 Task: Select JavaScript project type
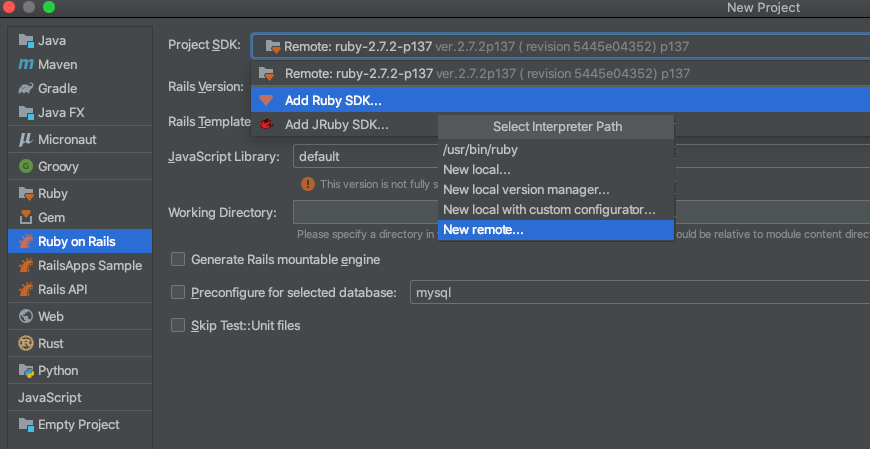[x=80, y=397]
